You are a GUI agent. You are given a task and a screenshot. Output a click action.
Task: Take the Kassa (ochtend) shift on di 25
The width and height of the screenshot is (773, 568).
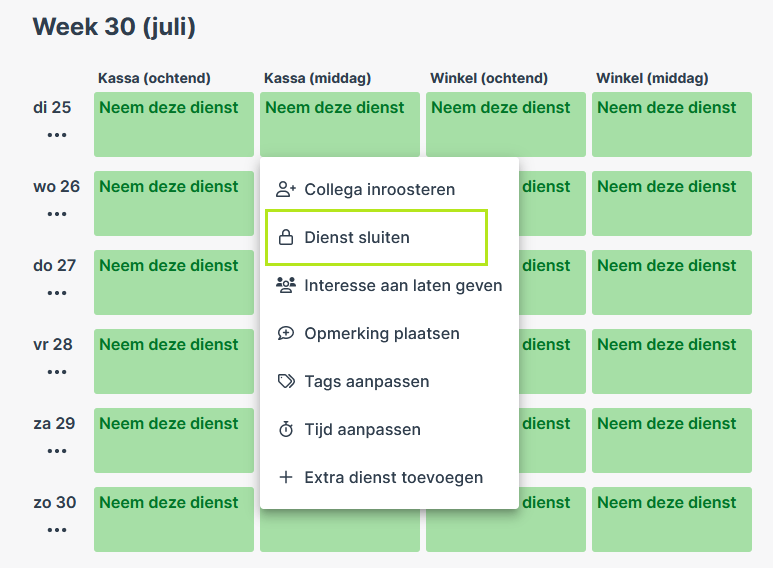(174, 124)
